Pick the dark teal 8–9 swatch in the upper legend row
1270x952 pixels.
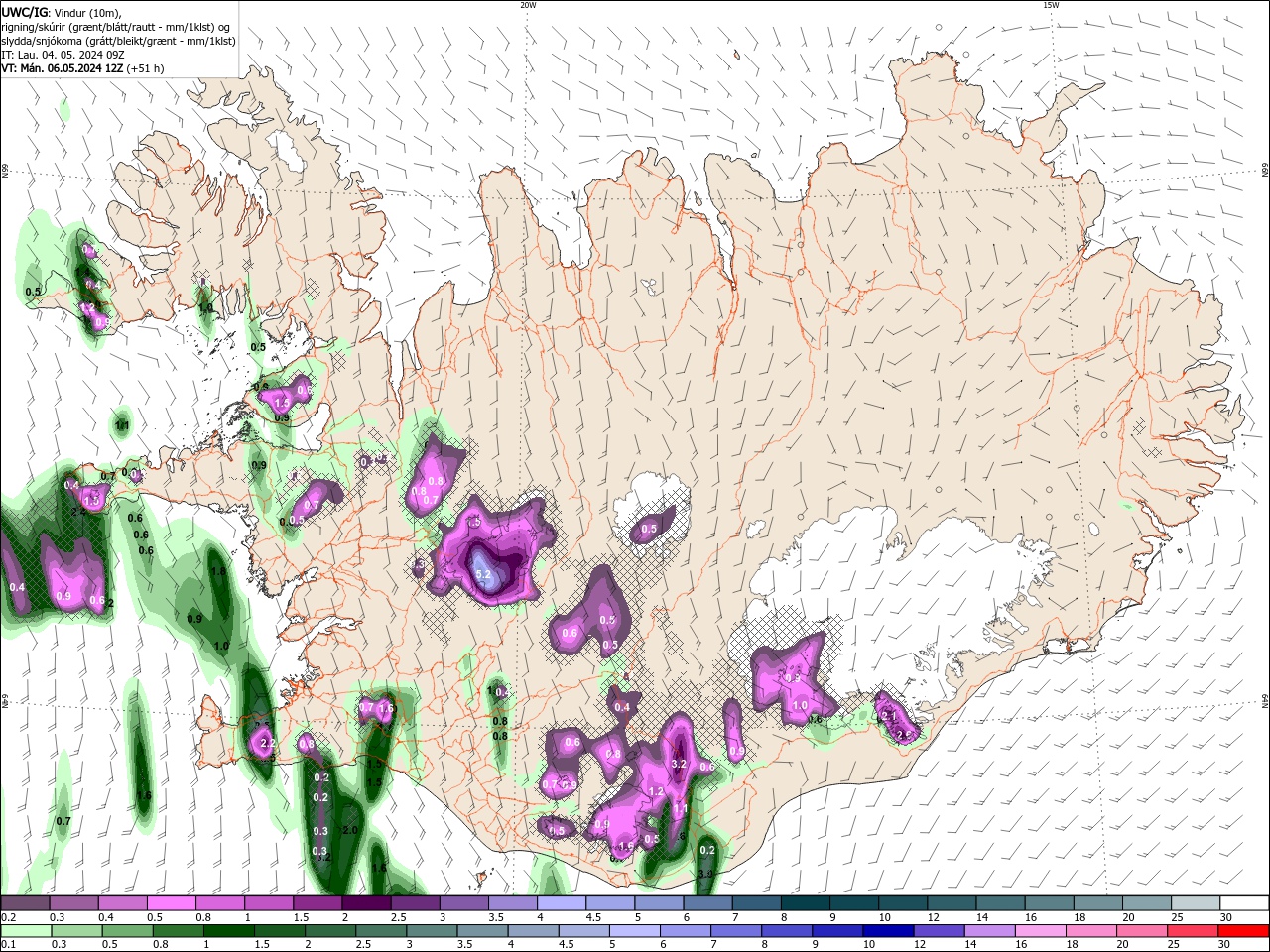tap(805, 903)
